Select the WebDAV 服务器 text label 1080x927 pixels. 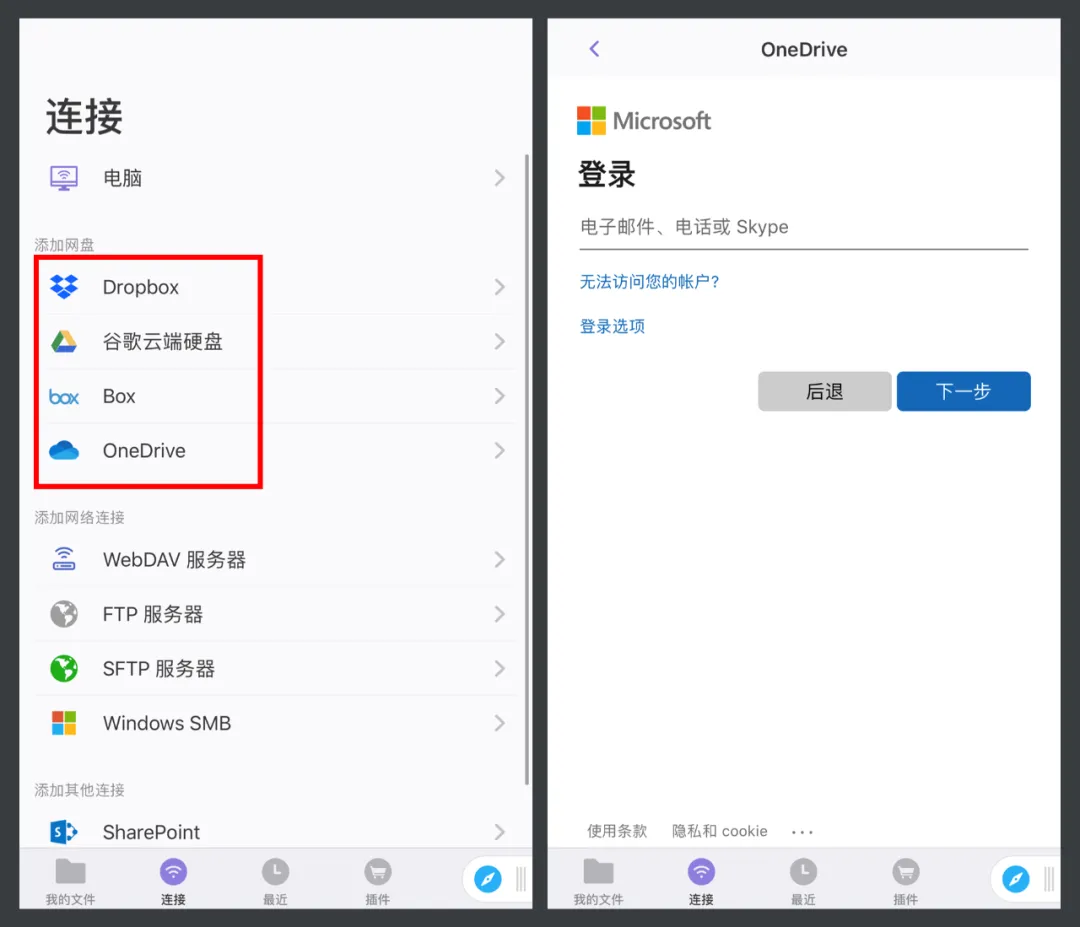pos(174,559)
